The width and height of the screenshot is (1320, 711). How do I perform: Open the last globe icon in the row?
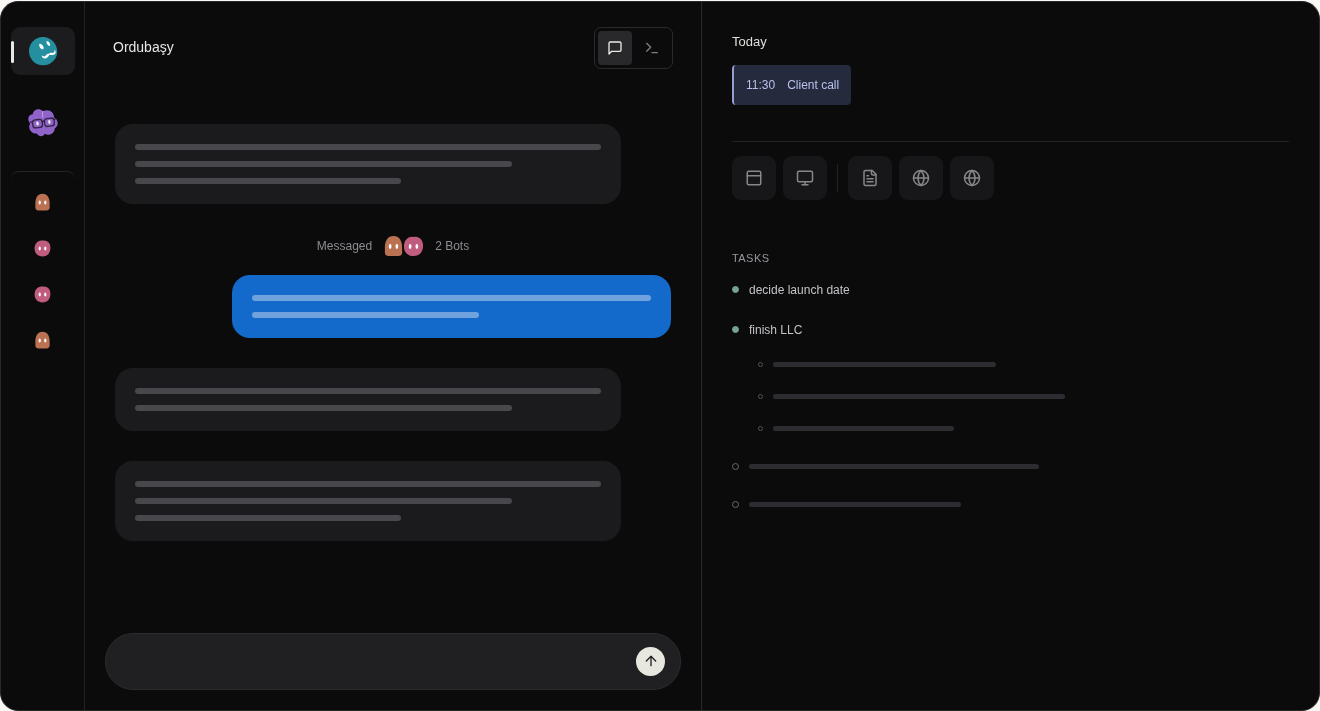(972, 178)
